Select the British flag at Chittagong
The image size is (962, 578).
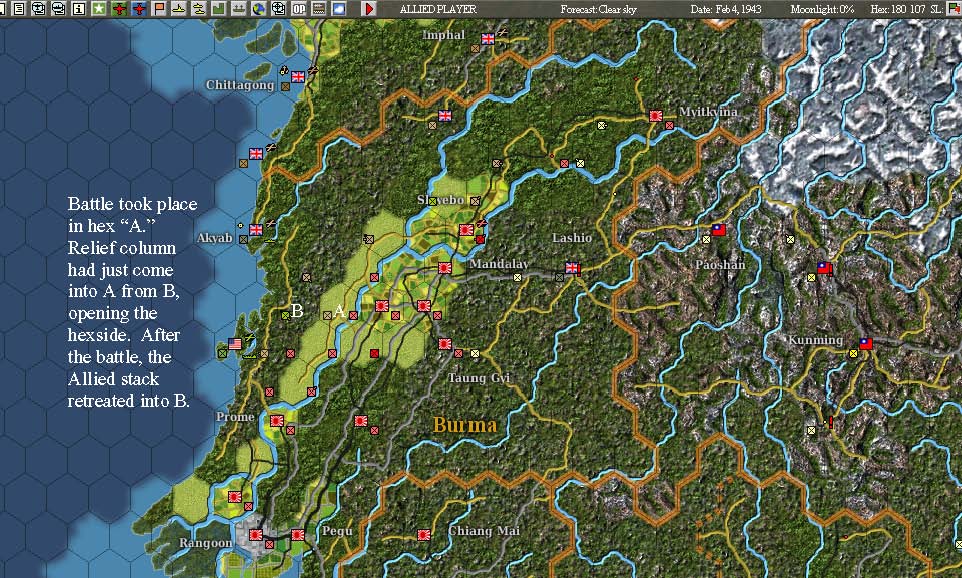pyautogui.click(x=298, y=77)
